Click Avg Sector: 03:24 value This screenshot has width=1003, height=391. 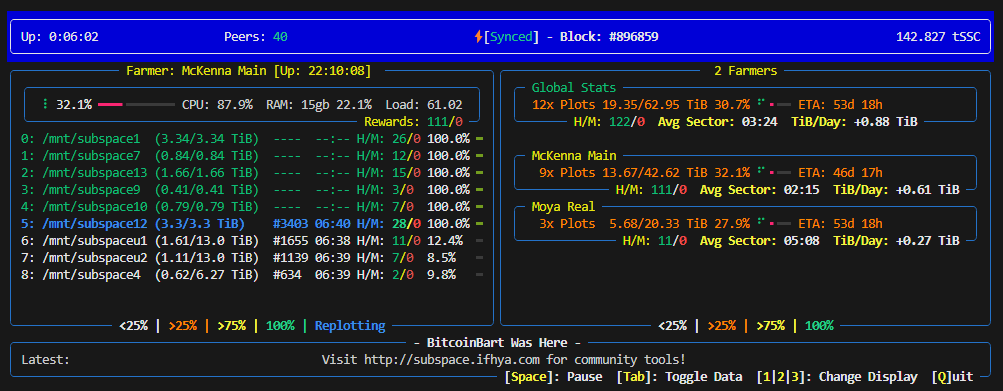(717, 121)
